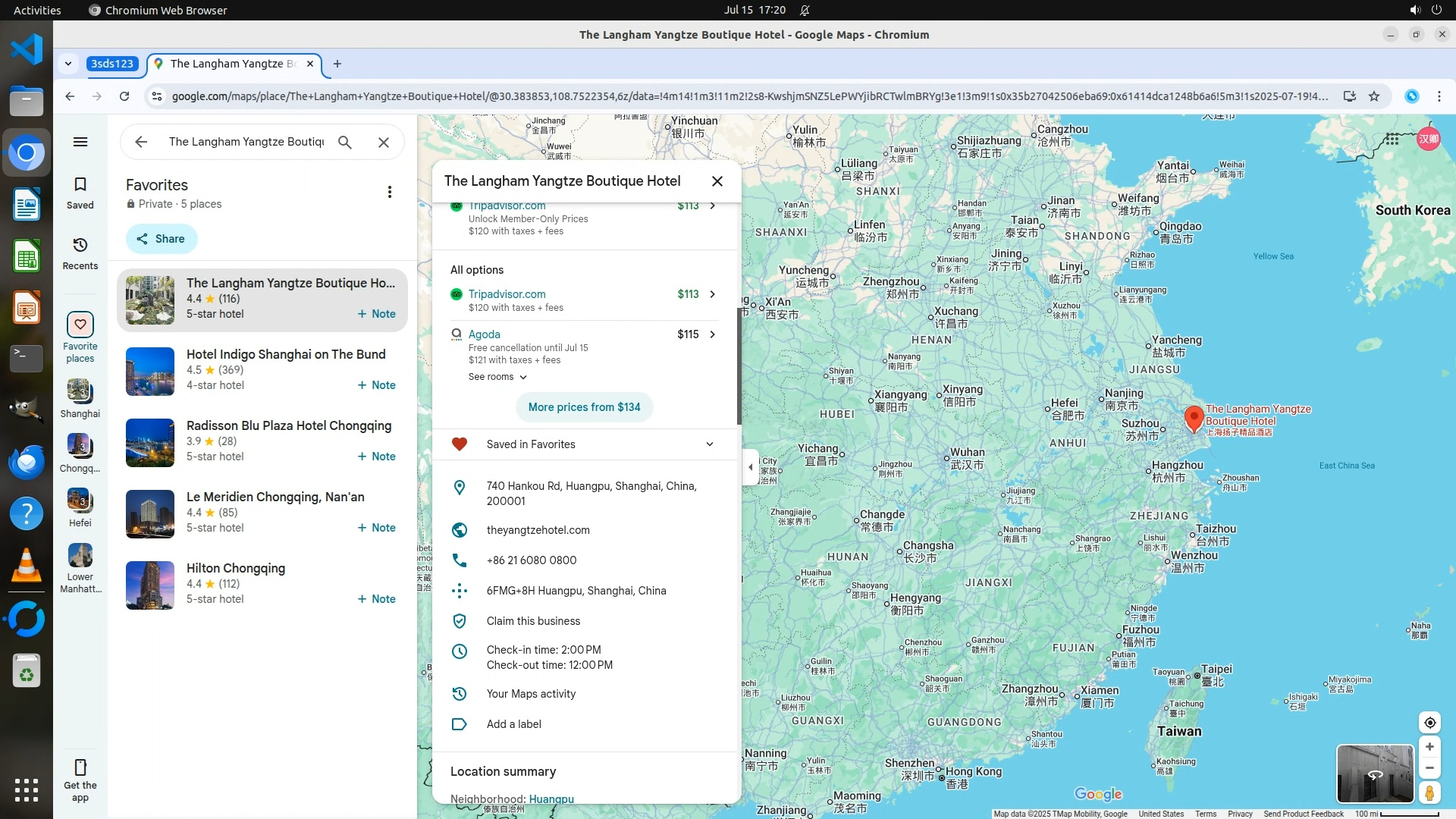This screenshot has width=1456, height=819.
Task: Expand the Saved in Favorites chevron
Action: [710, 444]
